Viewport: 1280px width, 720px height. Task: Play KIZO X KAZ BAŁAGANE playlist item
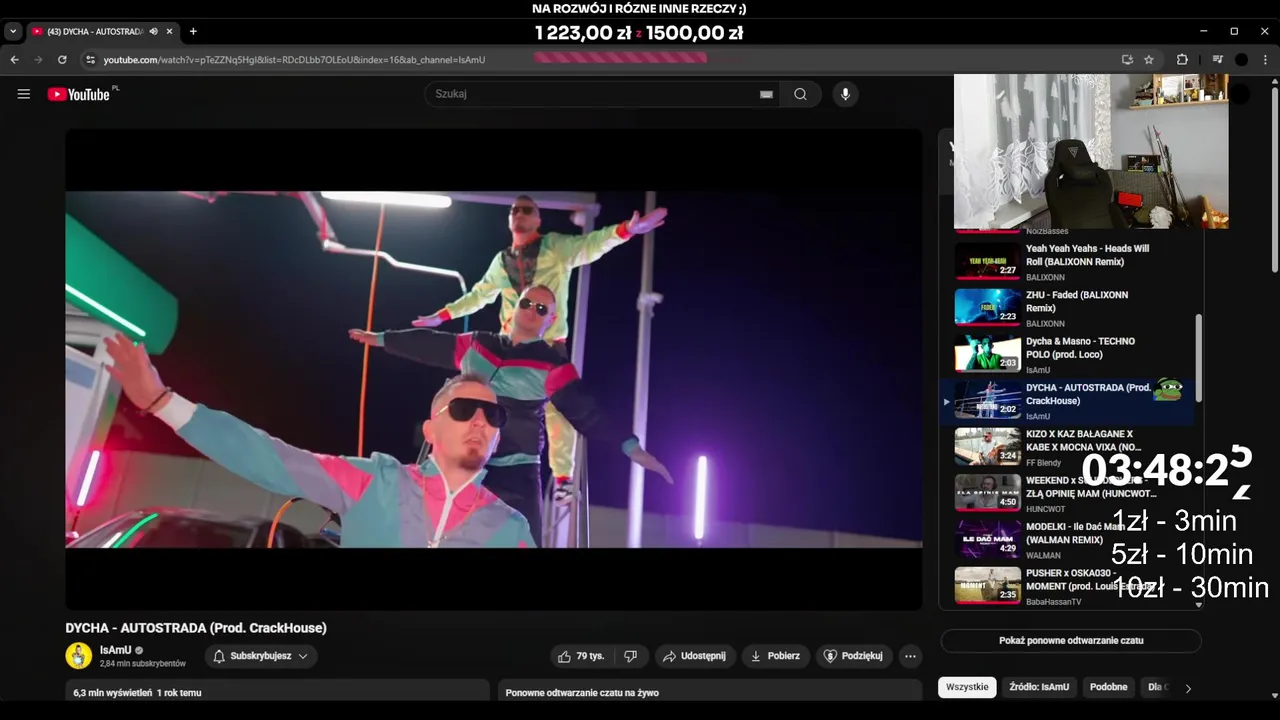(x=1070, y=448)
